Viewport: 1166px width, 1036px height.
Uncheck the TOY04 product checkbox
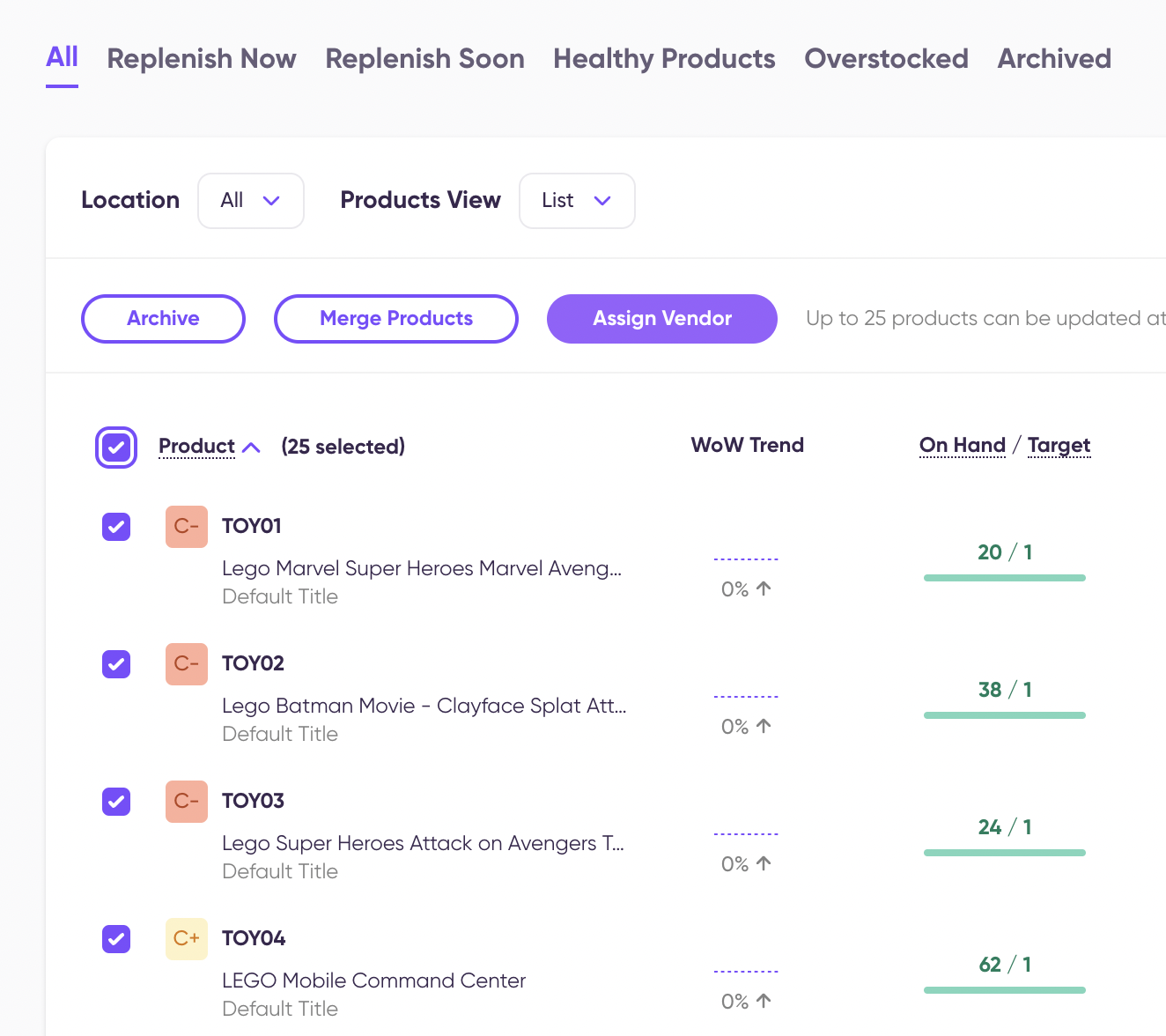pos(116,939)
